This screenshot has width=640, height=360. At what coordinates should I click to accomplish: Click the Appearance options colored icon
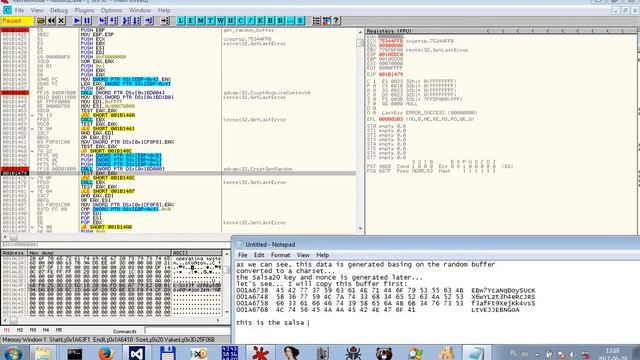(x=327, y=20)
